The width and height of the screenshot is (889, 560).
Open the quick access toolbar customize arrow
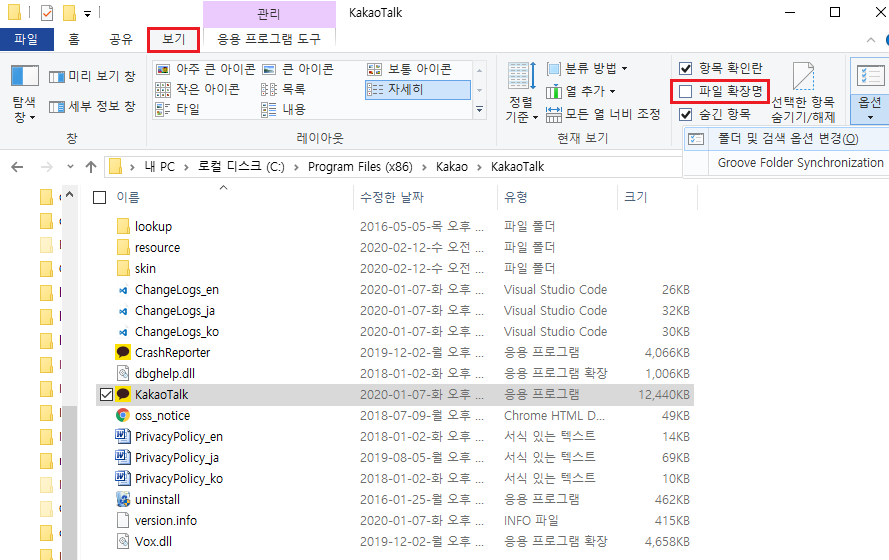click(x=87, y=13)
